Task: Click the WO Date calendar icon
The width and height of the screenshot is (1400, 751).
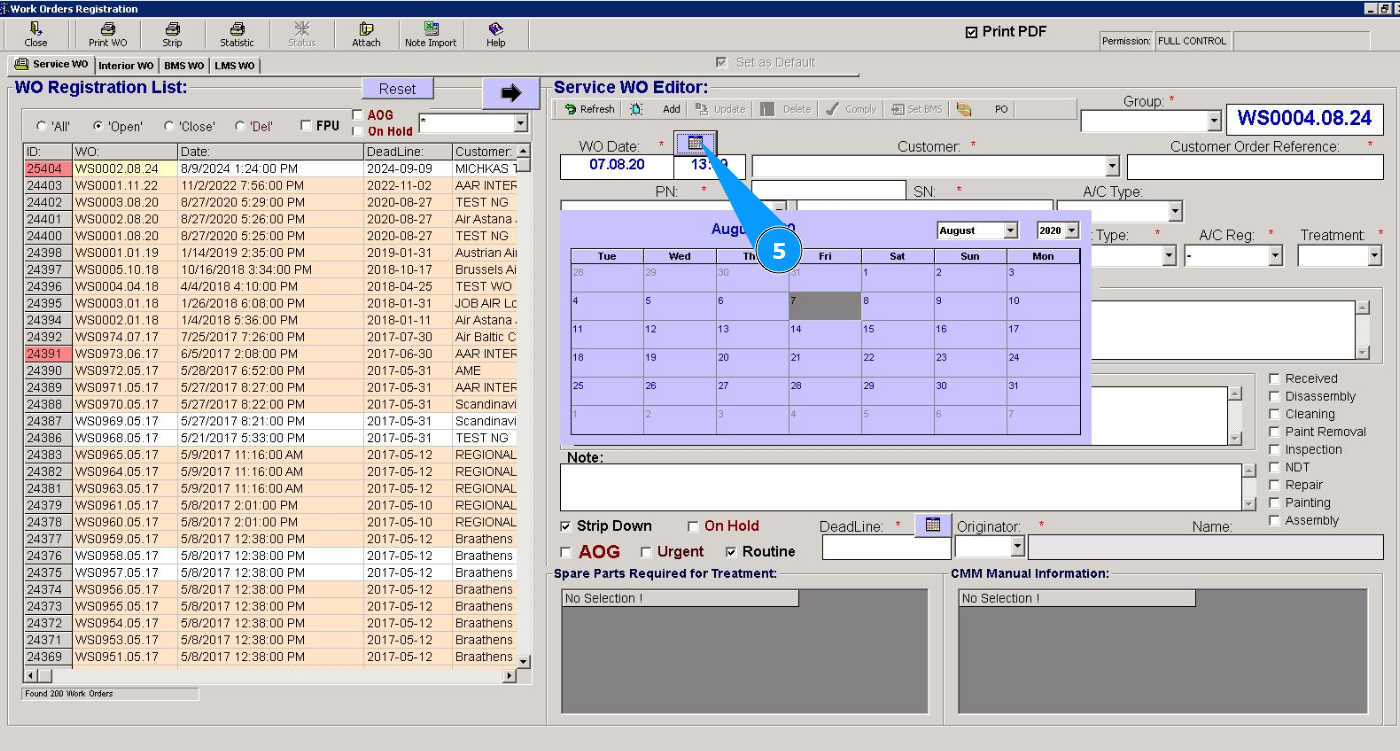Action: [695, 143]
